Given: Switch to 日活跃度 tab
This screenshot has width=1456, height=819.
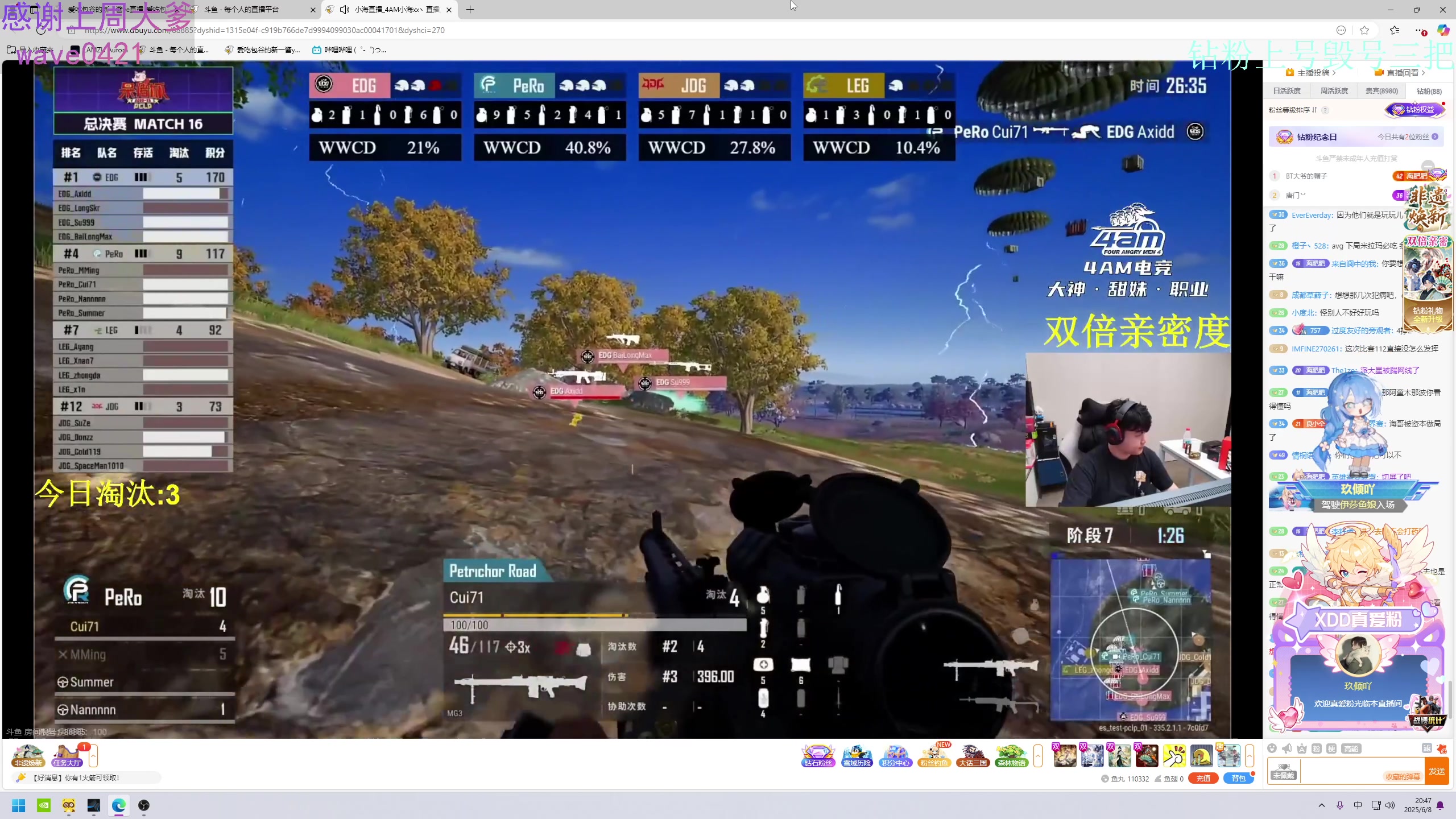Looking at the screenshot, I should point(1287,91).
